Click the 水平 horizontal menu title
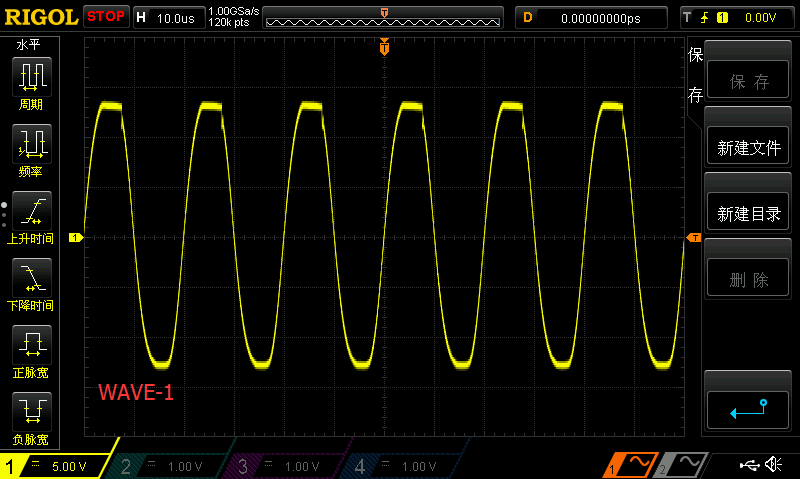 (28, 45)
